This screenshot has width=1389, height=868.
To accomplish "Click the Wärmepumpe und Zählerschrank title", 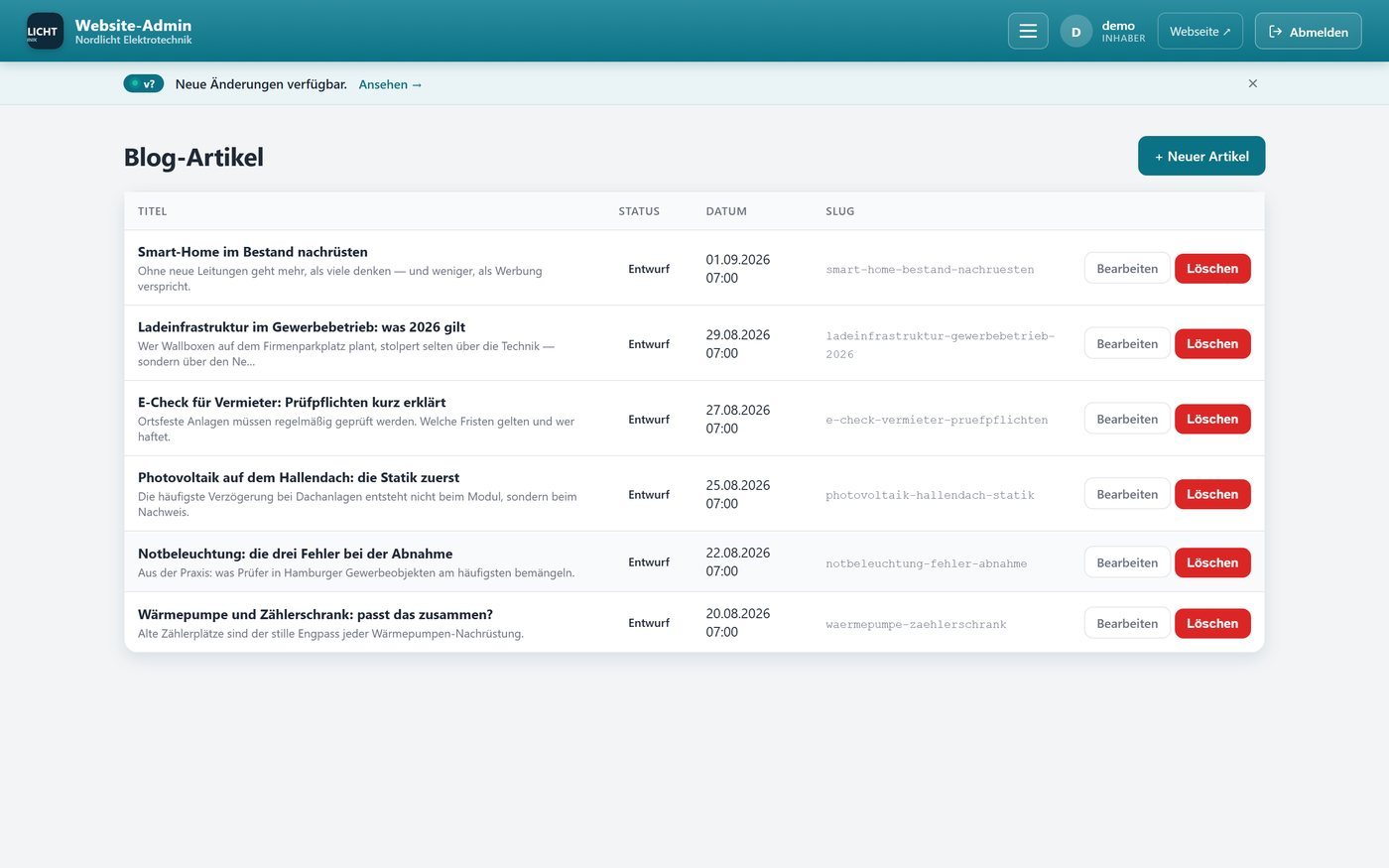I will click(x=316, y=614).
